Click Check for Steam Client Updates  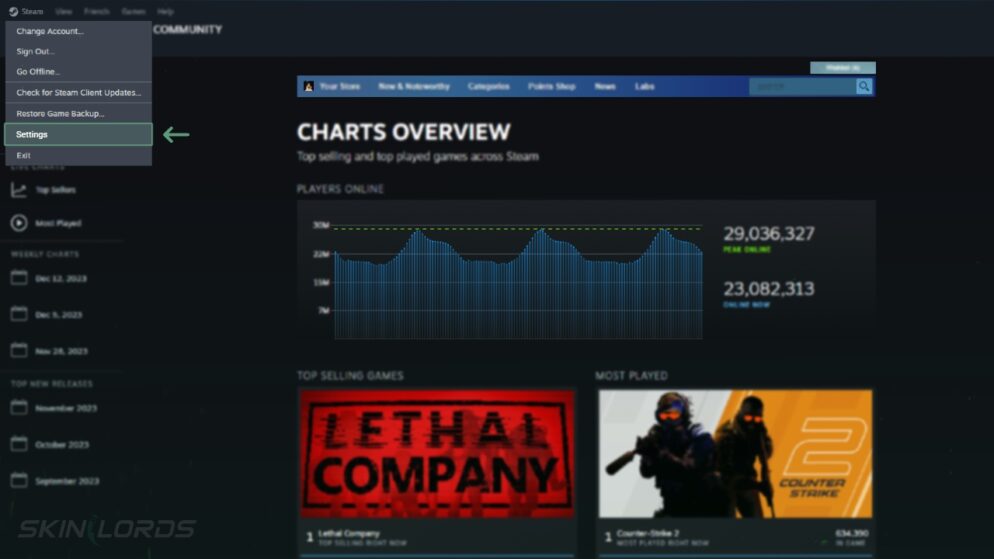coord(78,93)
